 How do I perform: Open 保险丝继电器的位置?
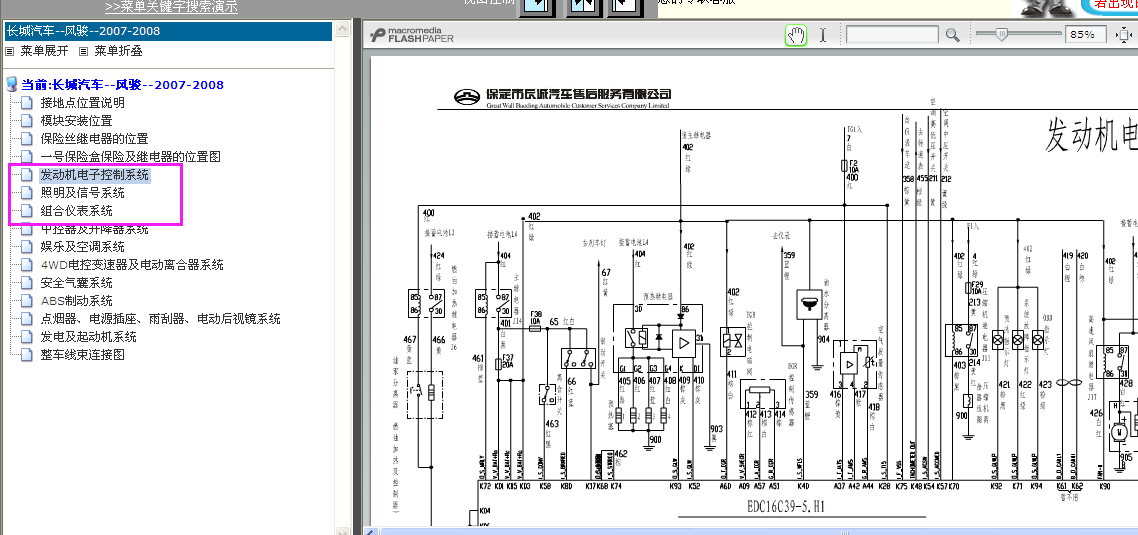[x=94, y=139]
